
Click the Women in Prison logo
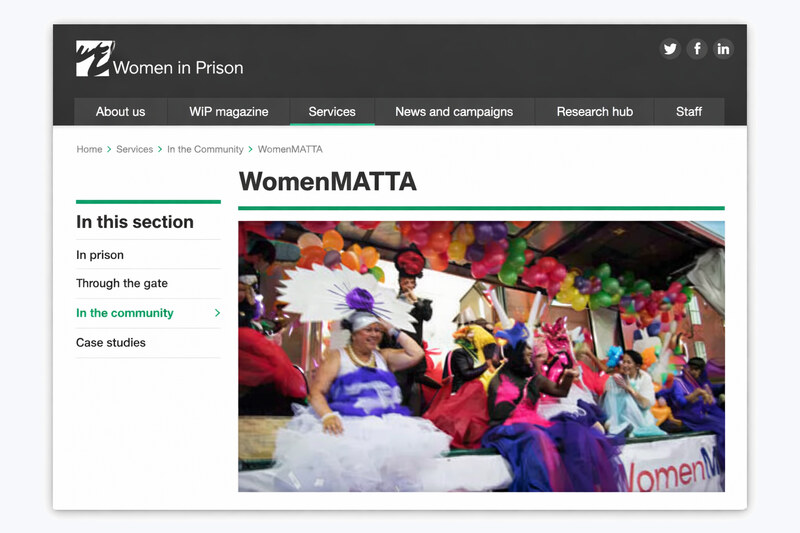[160, 59]
